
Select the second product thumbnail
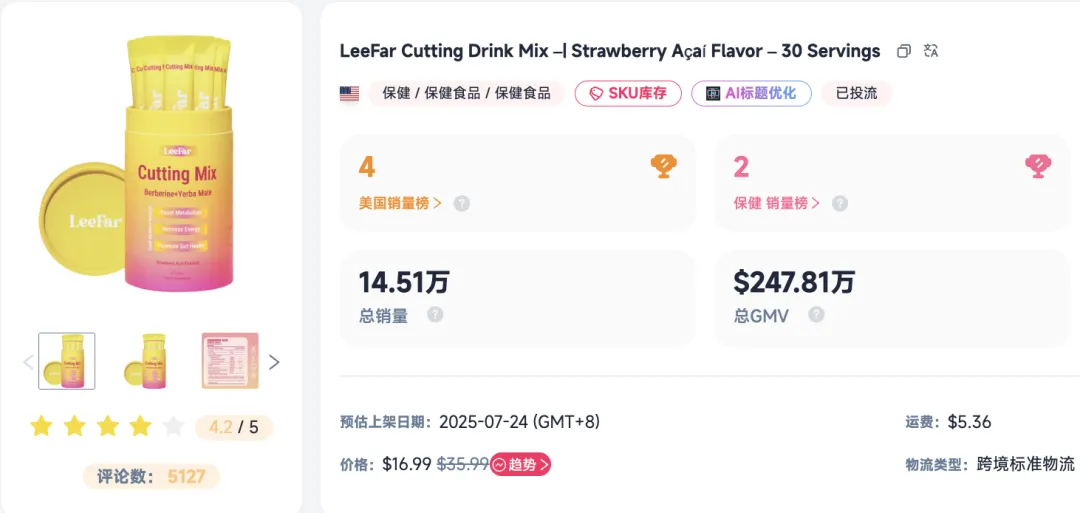[149, 361]
